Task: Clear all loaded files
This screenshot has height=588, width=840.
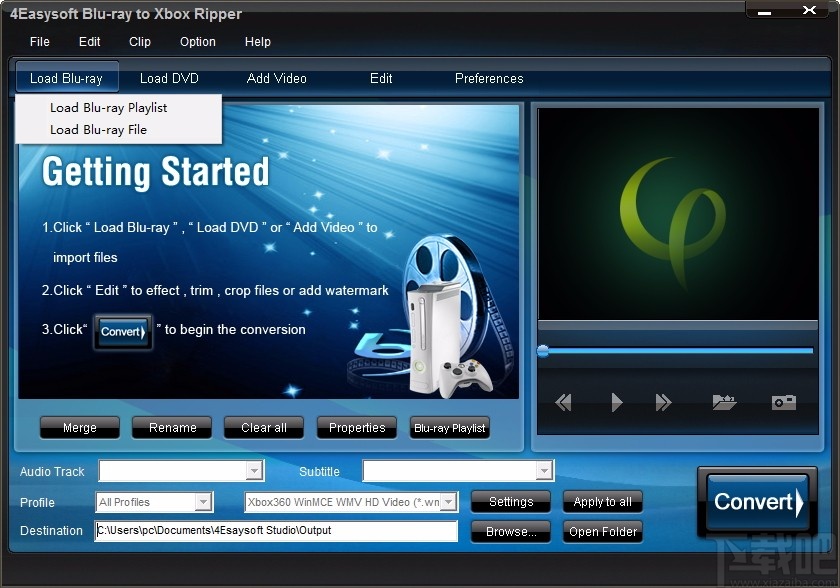Action: pos(263,427)
